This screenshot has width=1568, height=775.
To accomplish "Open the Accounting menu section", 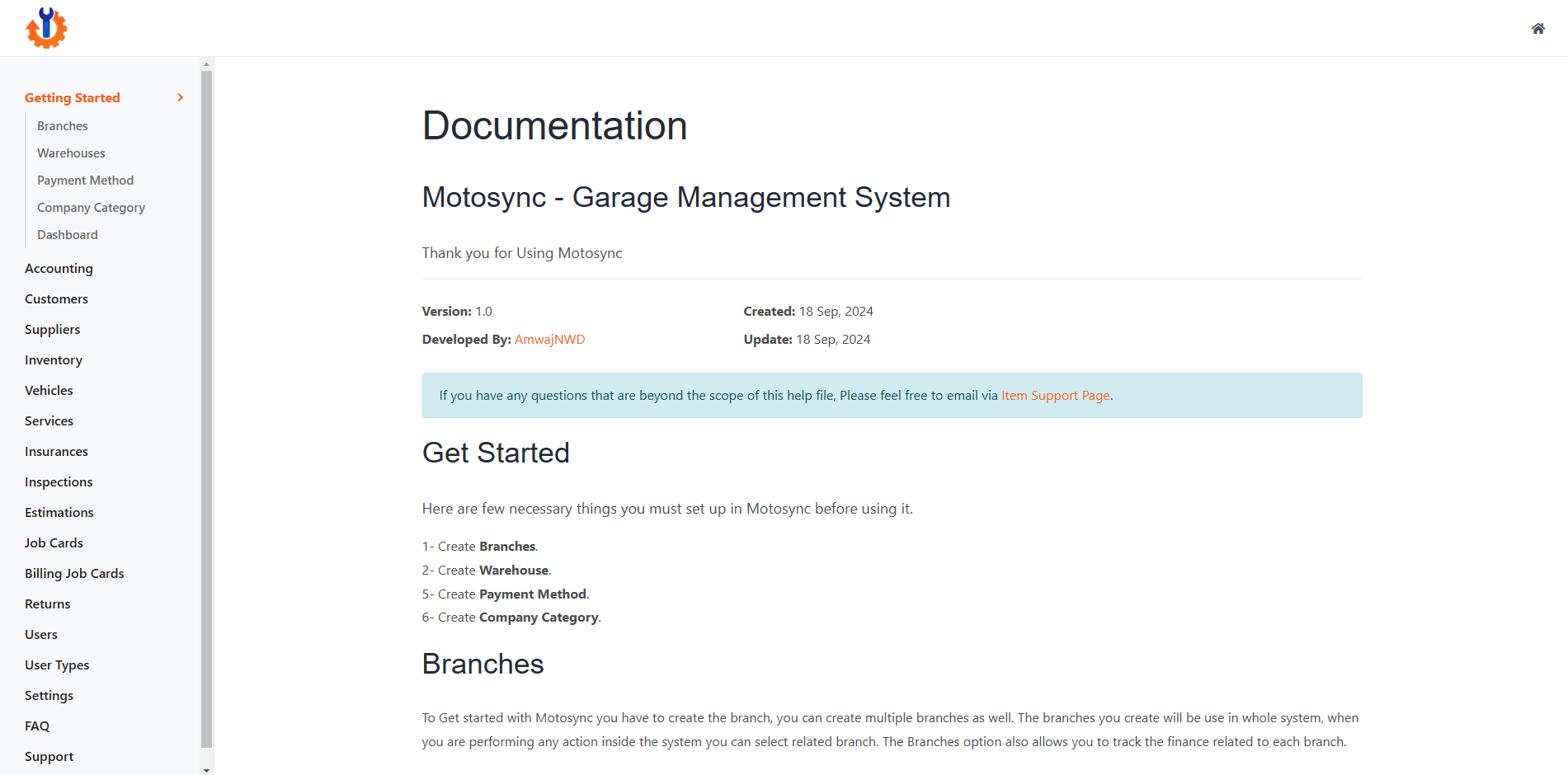I will (x=59, y=269).
